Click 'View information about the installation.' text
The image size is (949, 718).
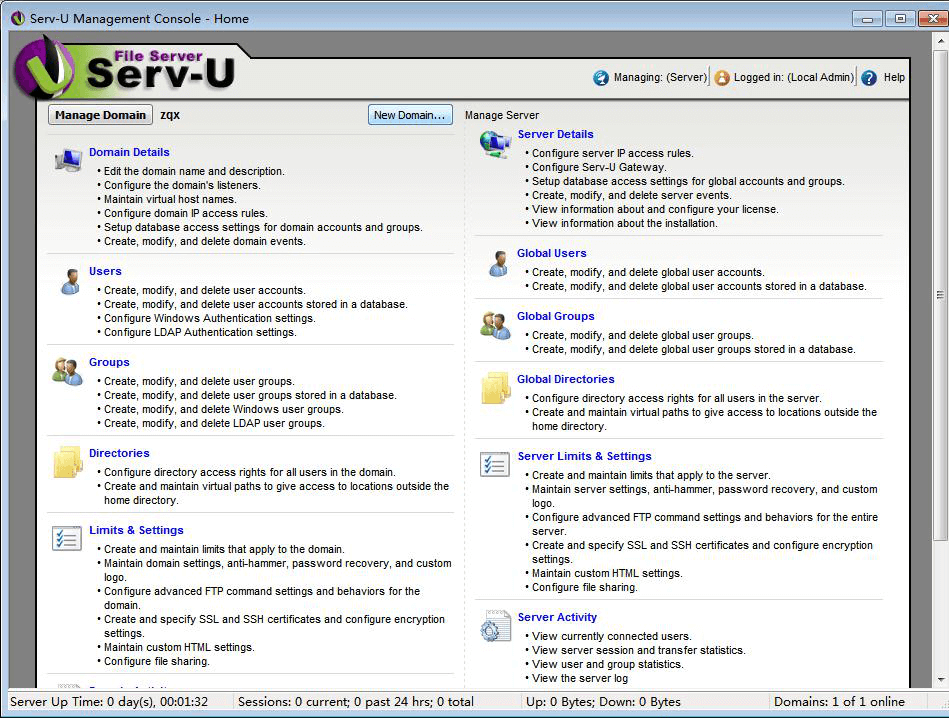(x=625, y=223)
